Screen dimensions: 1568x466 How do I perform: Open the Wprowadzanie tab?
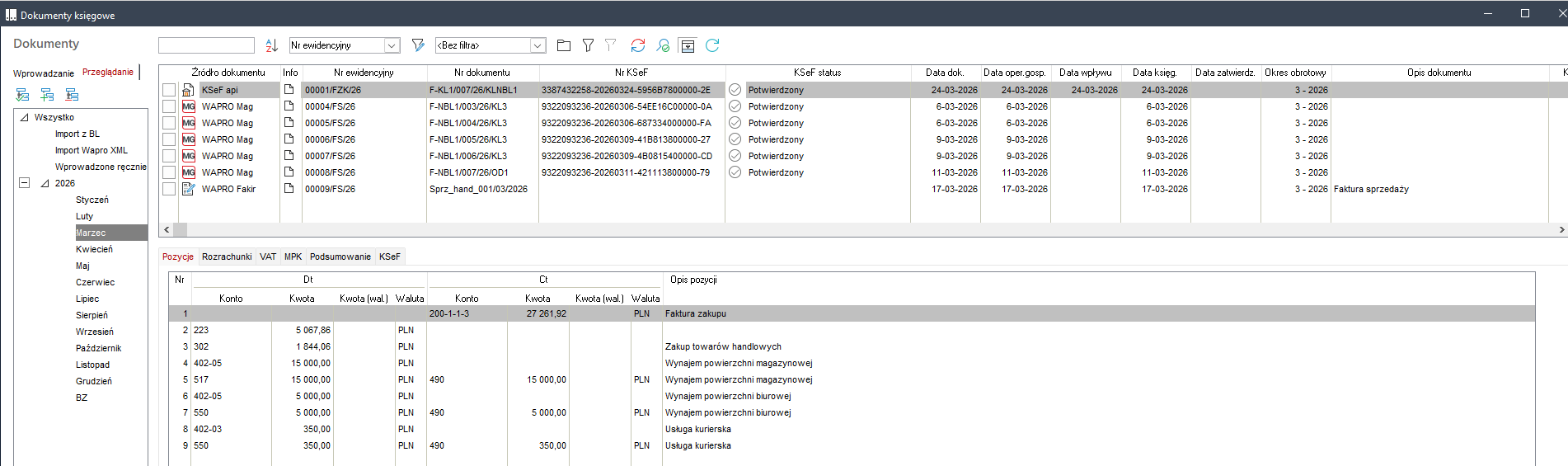coord(44,73)
